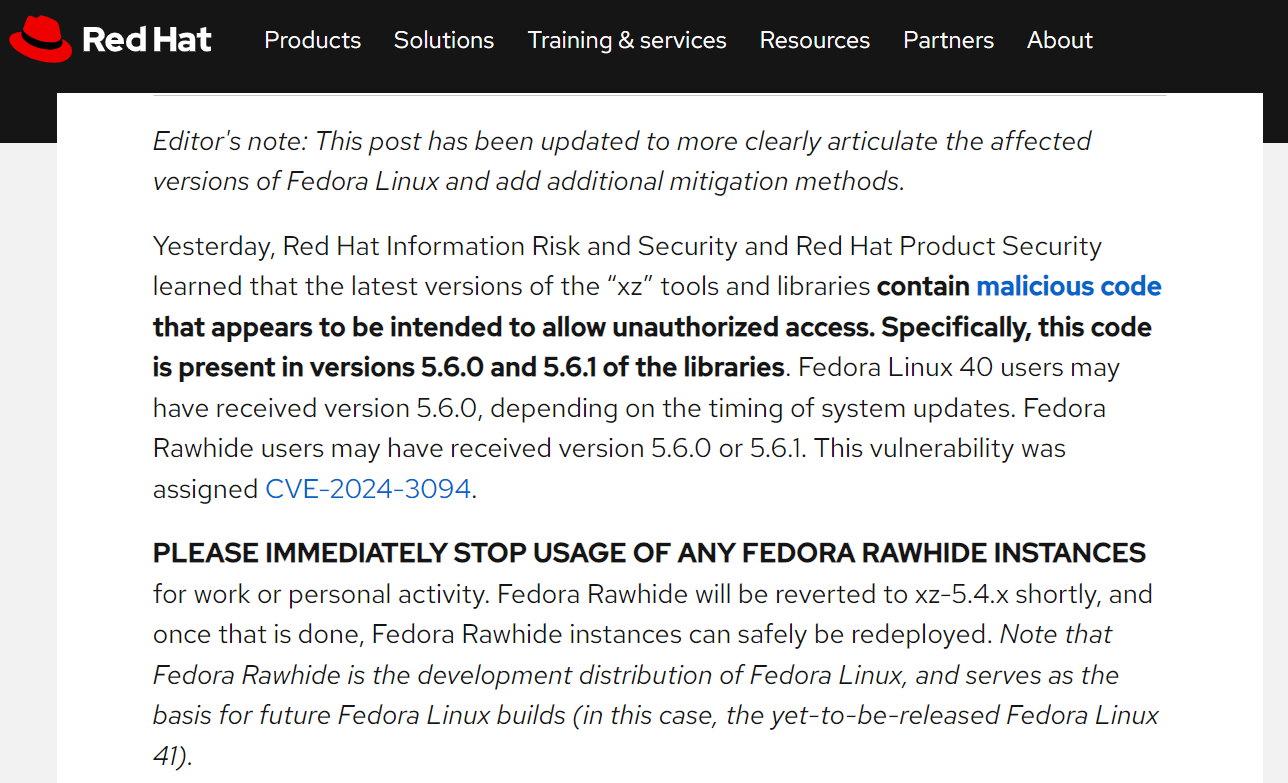The width and height of the screenshot is (1288, 783).
Task: Open the About menu item
Action: tap(1060, 40)
